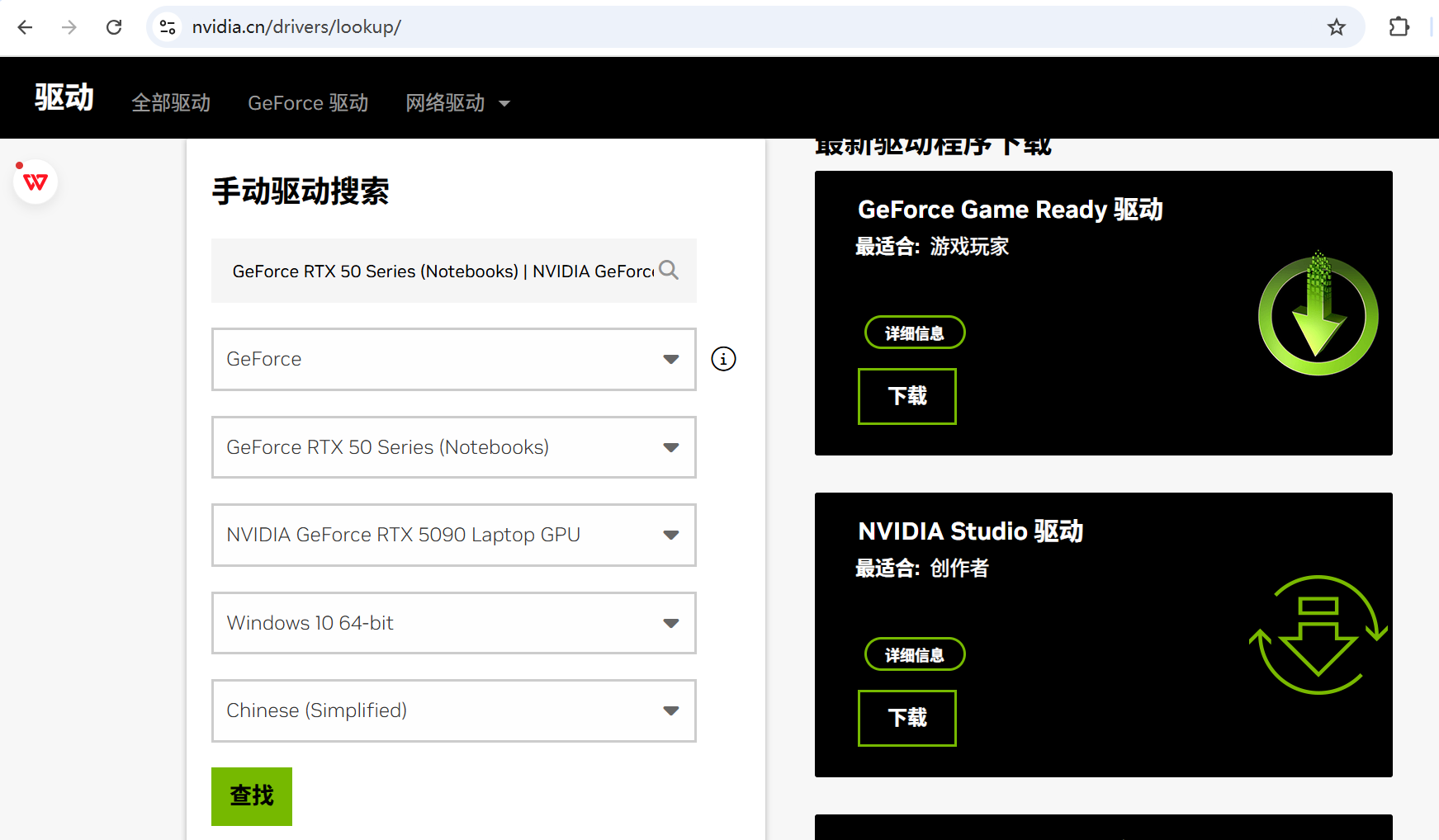
Task: Expand the 网络驱动 menu caret
Action: tap(504, 104)
